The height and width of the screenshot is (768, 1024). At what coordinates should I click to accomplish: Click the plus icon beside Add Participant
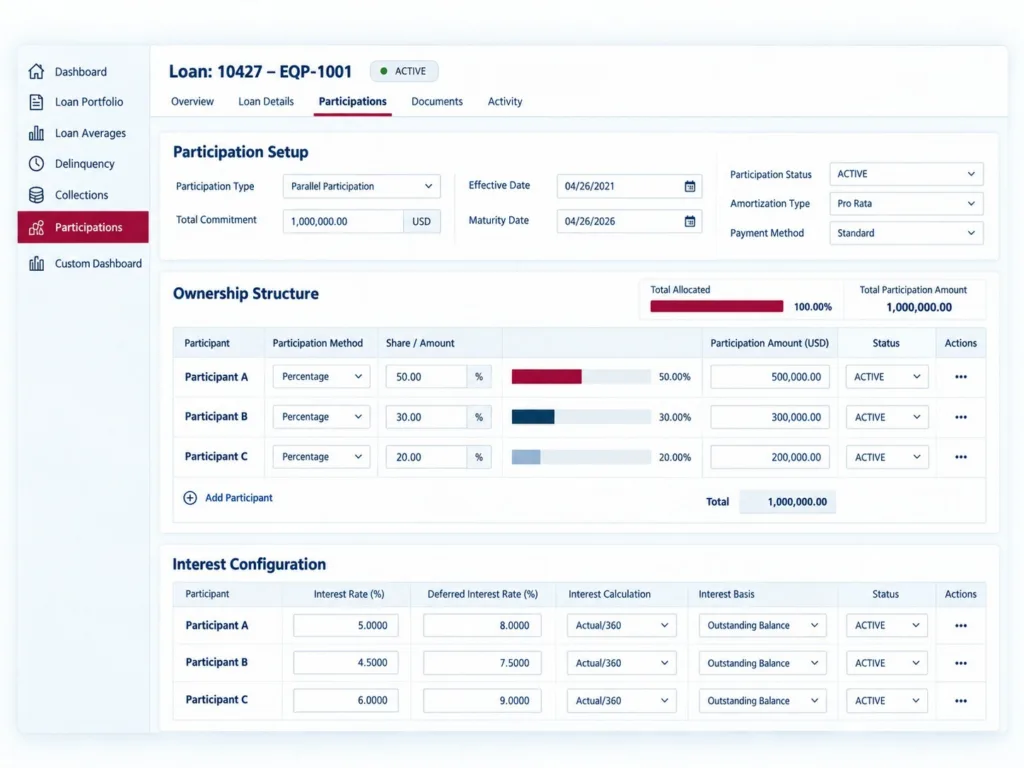[x=190, y=498]
